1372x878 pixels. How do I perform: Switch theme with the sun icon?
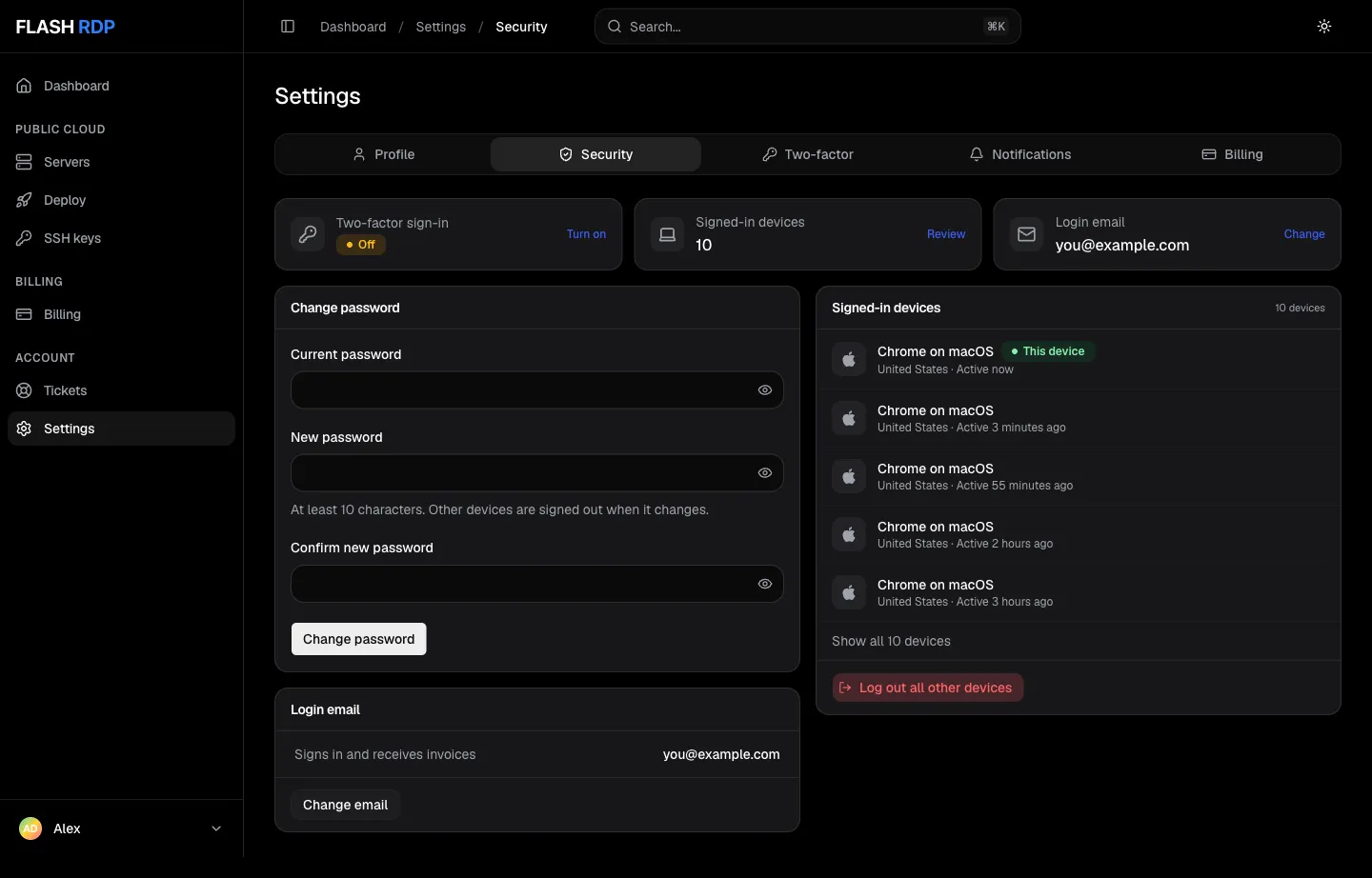pos(1324,27)
